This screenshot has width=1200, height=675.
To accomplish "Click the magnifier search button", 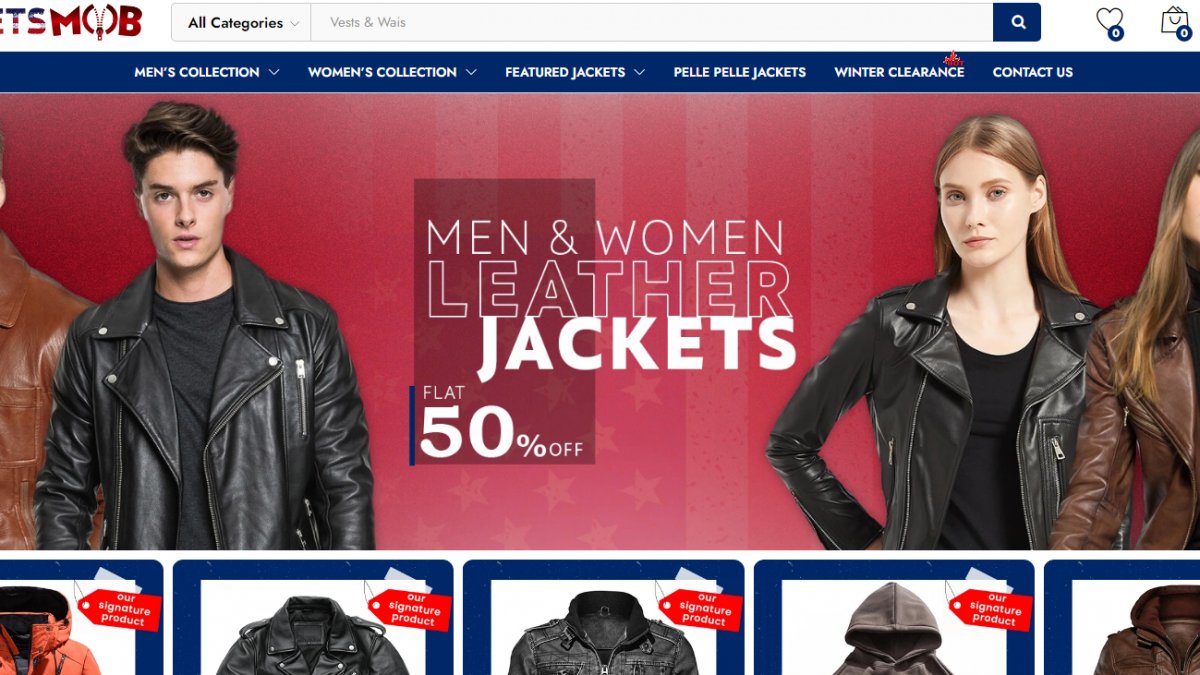I will click(x=1017, y=22).
